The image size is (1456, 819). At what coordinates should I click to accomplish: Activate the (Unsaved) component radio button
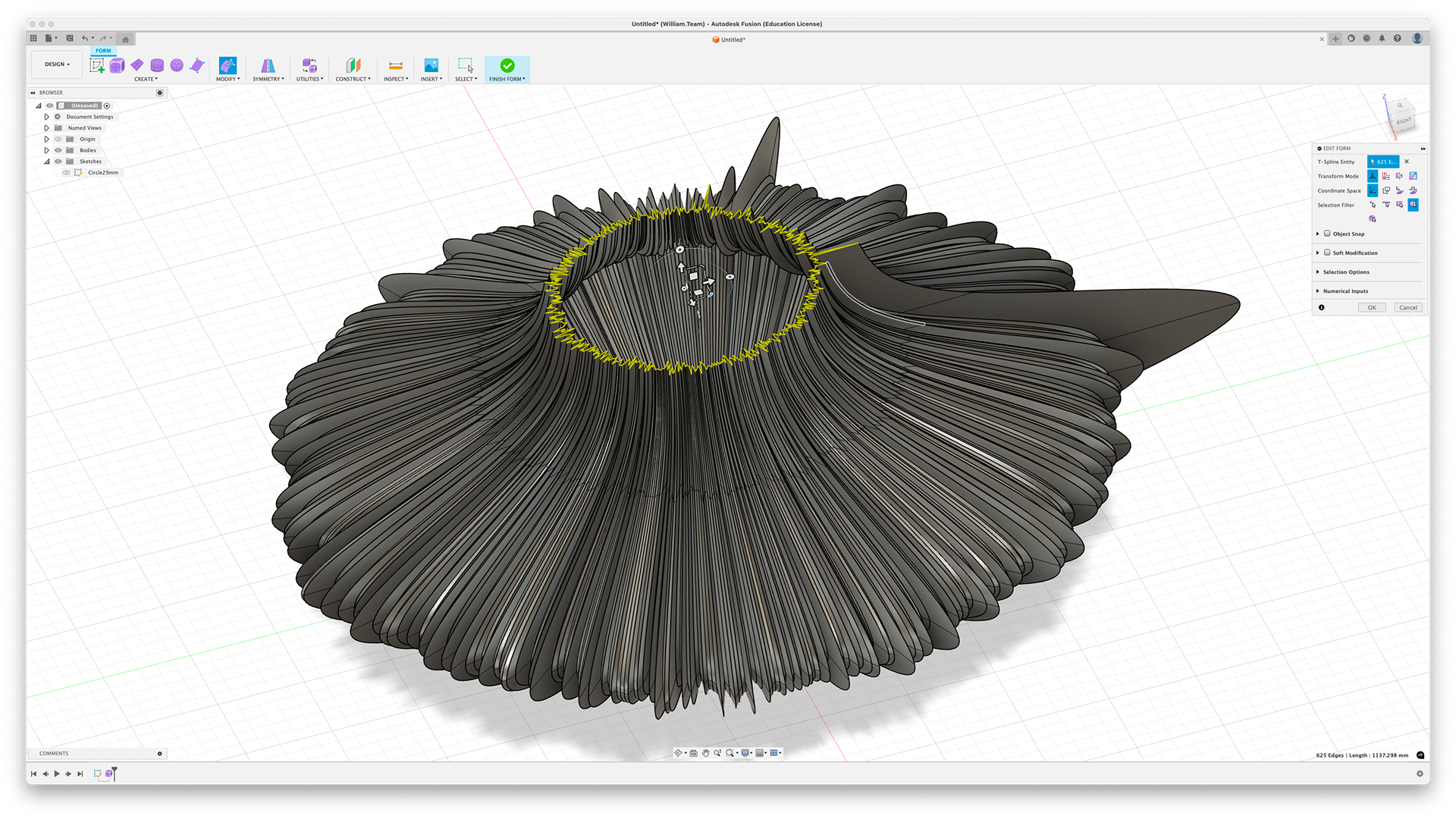[107, 105]
